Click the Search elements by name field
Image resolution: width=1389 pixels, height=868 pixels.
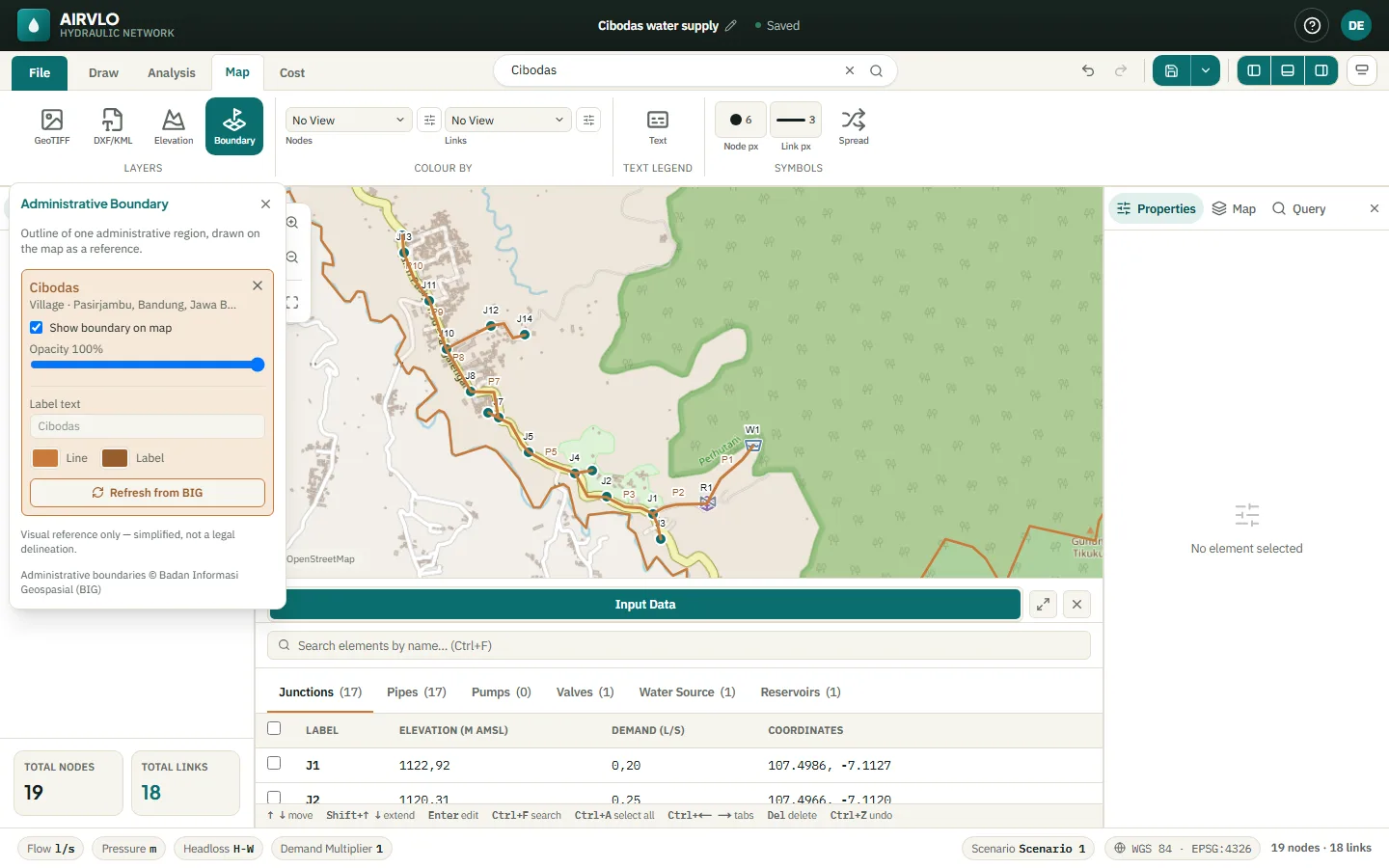tap(679, 646)
